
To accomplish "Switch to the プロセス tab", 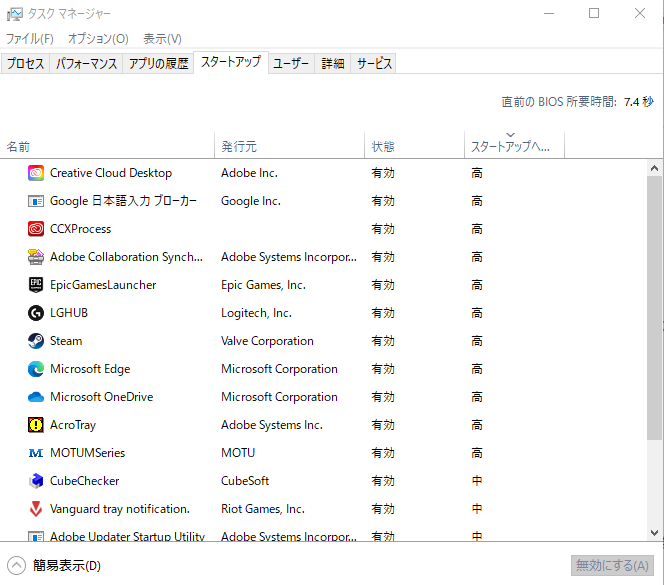I will (x=25, y=64).
